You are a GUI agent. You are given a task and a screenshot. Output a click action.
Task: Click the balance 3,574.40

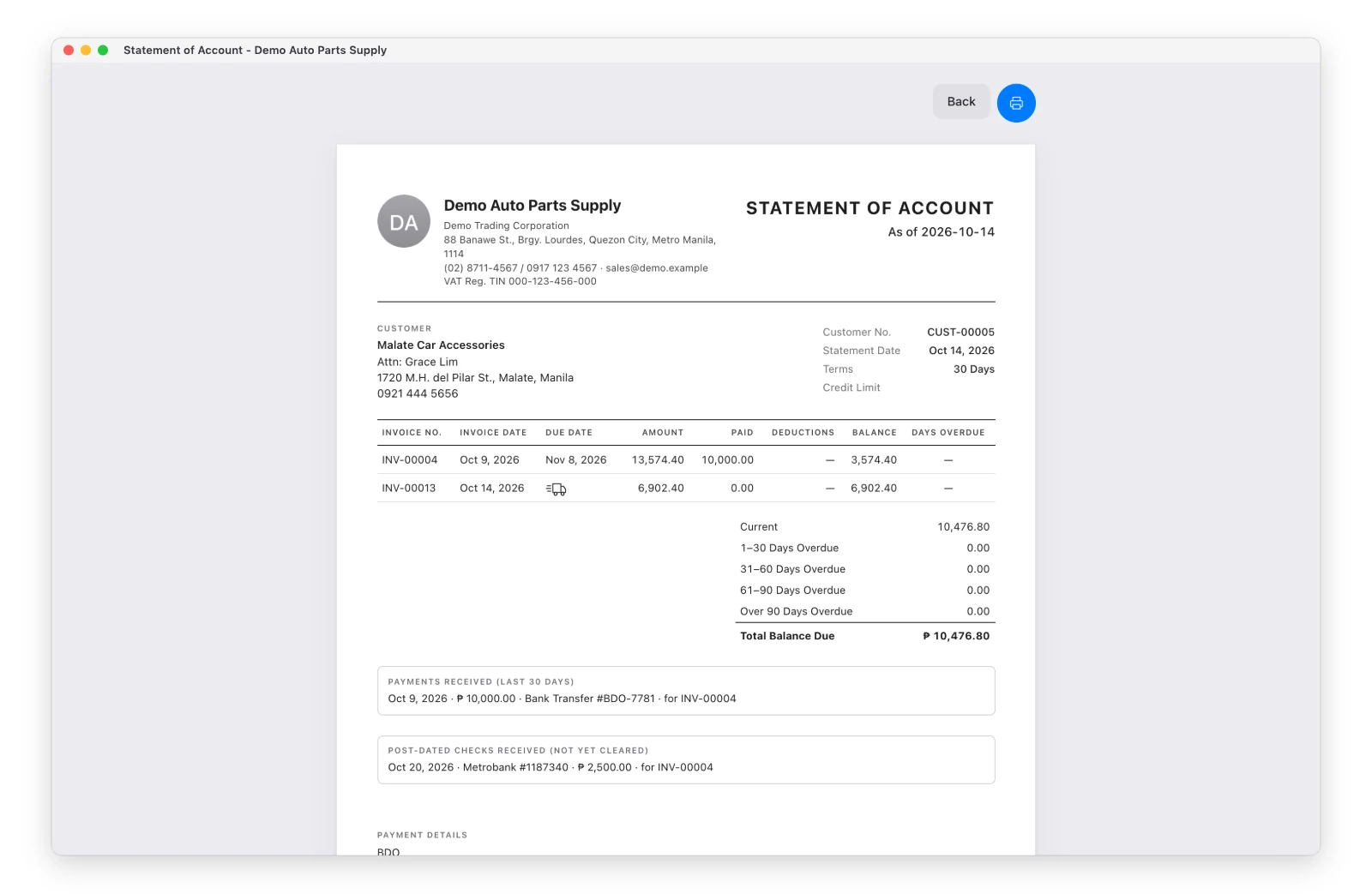click(x=874, y=460)
